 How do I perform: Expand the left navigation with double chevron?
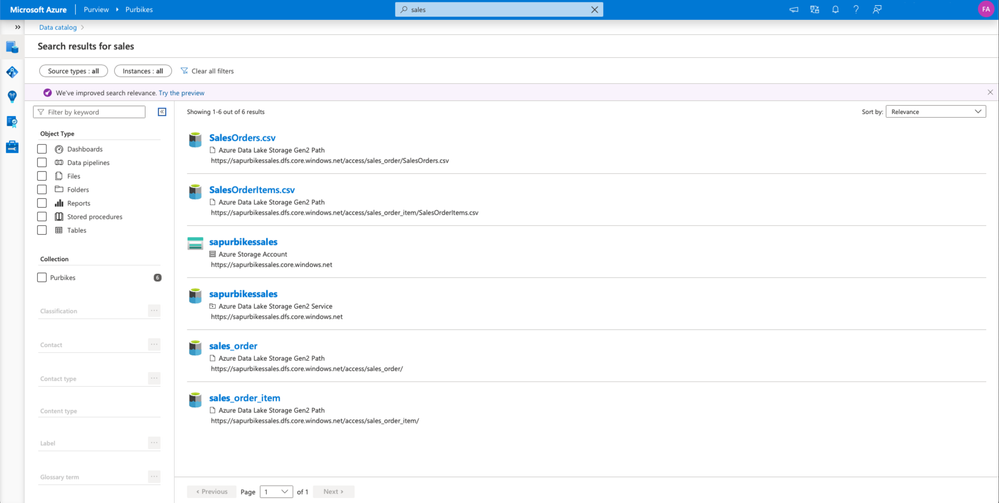point(17,27)
